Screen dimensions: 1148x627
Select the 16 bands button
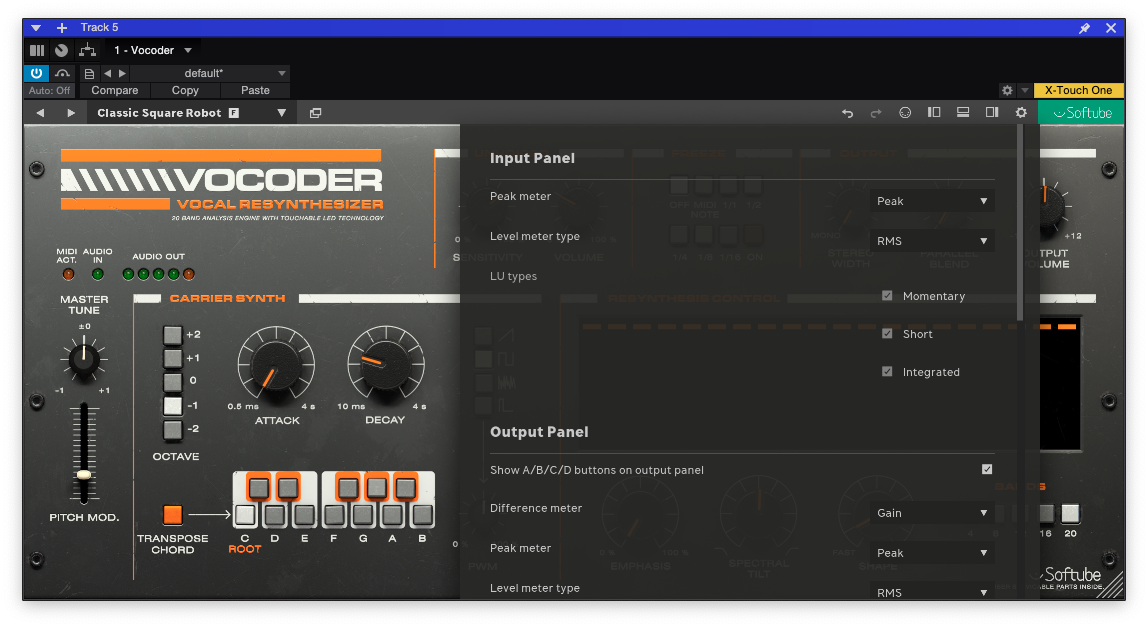point(1046,513)
